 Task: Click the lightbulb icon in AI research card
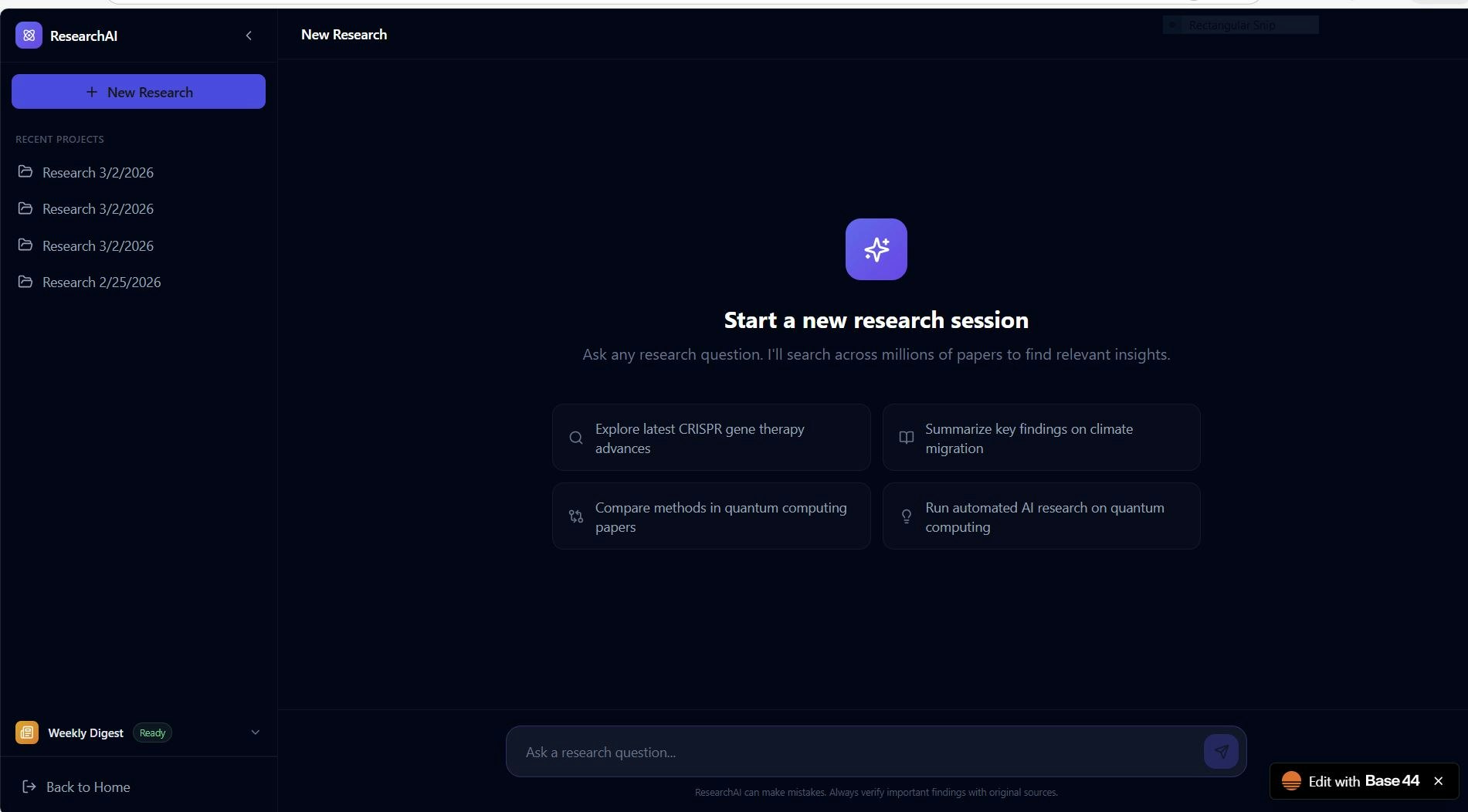point(907,516)
